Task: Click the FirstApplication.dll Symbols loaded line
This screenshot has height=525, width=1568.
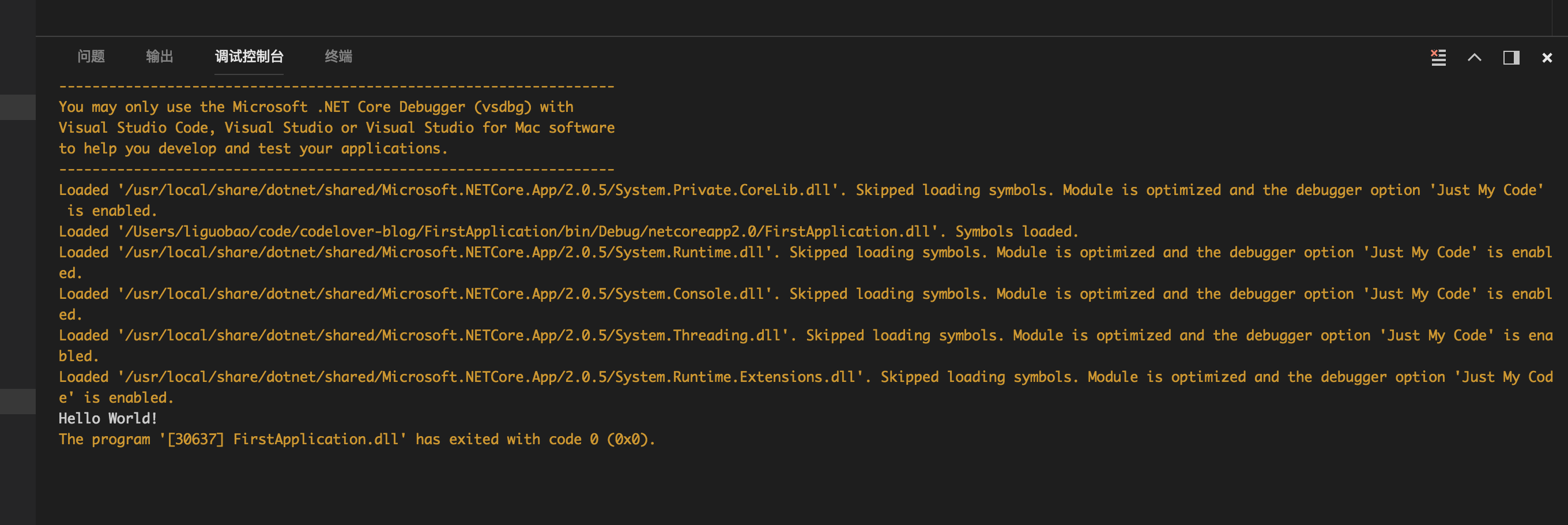Action: (x=568, y=231)
